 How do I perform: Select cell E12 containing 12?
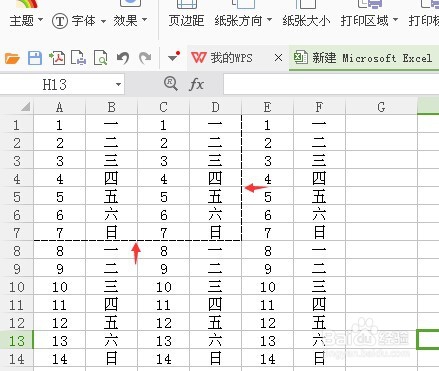pos(267,323)
